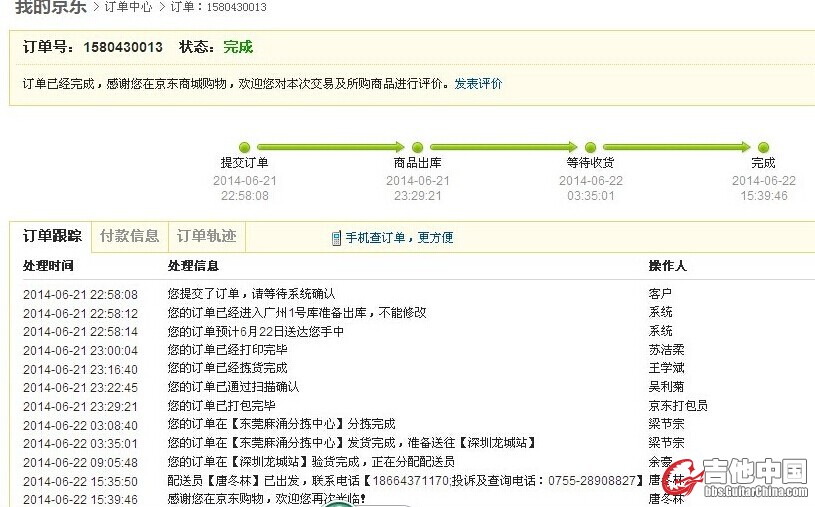Switch to the 订单跟踪 tab
Viewport: 815px width, 507px height.
(52, 236)
